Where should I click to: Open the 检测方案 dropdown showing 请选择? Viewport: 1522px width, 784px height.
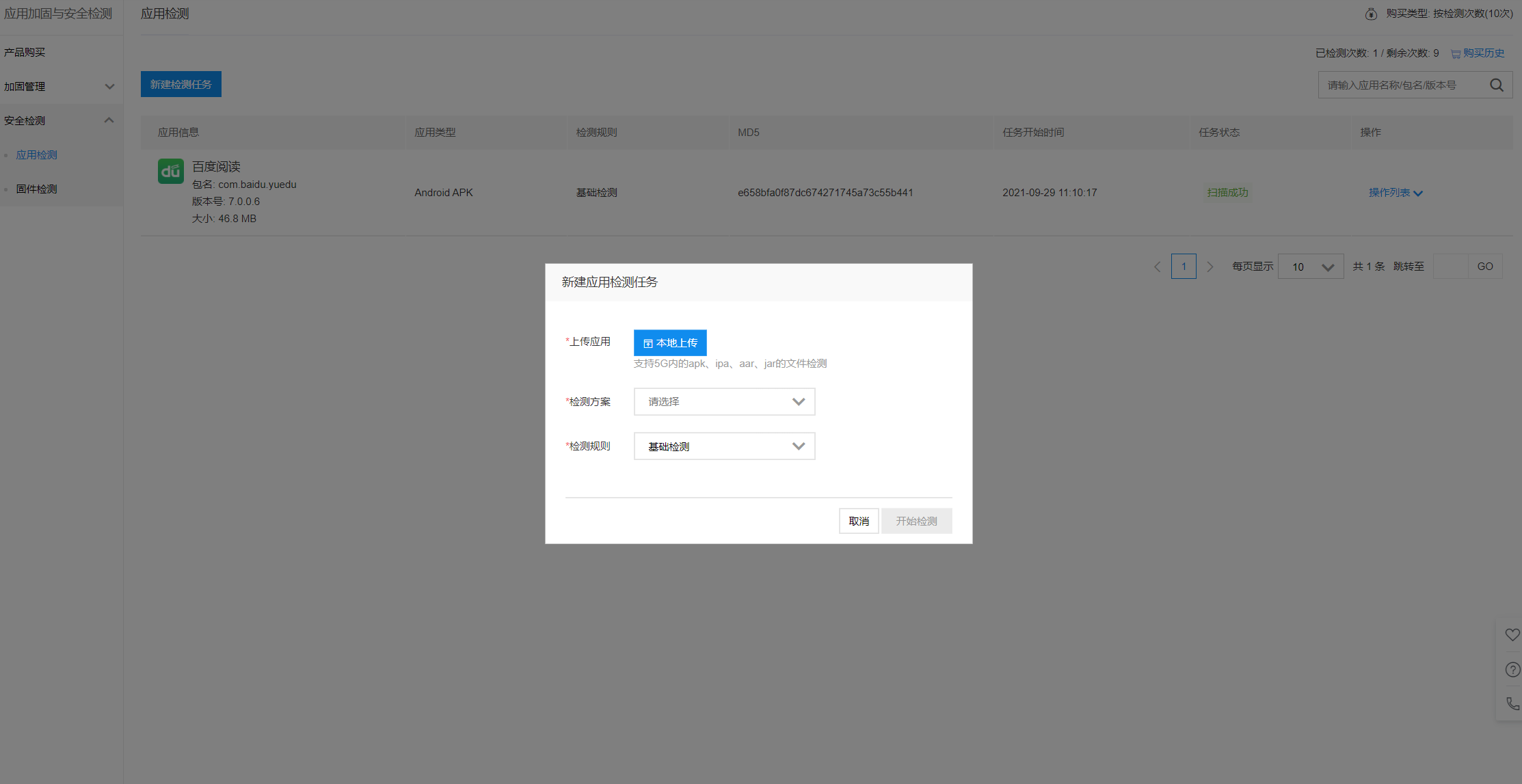point(724,401)
